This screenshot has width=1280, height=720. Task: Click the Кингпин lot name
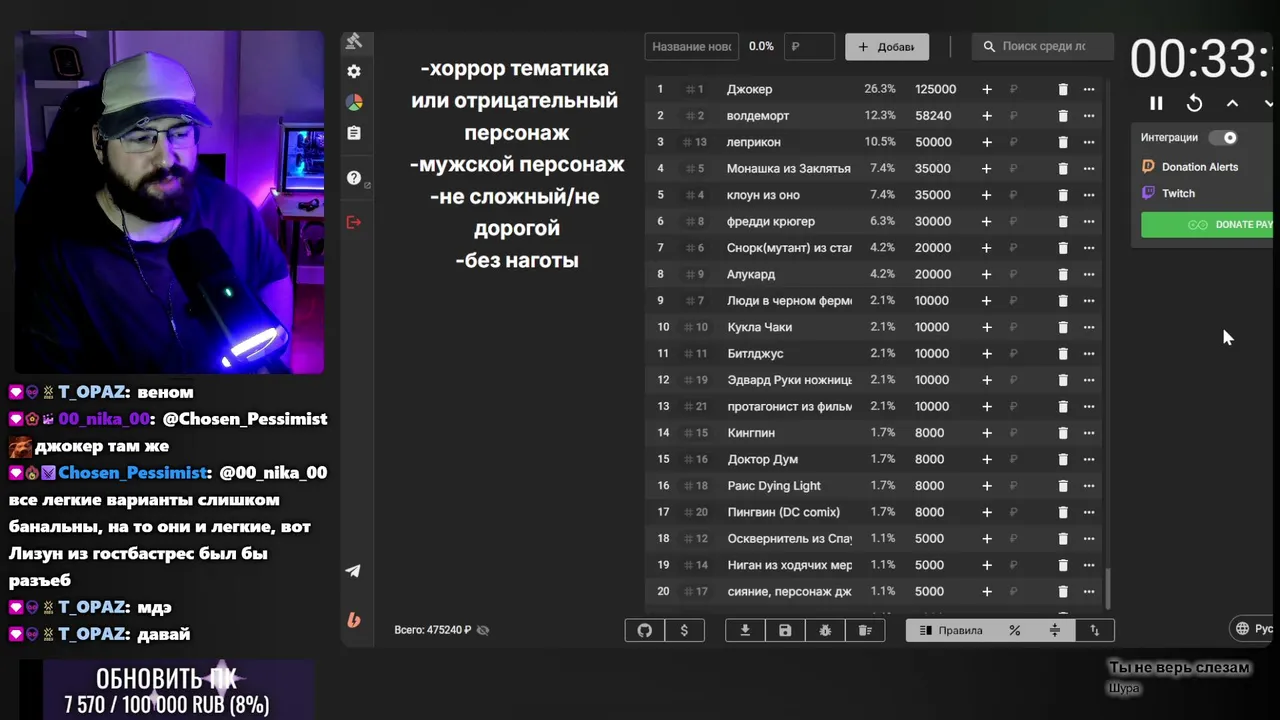pos(751,433)
